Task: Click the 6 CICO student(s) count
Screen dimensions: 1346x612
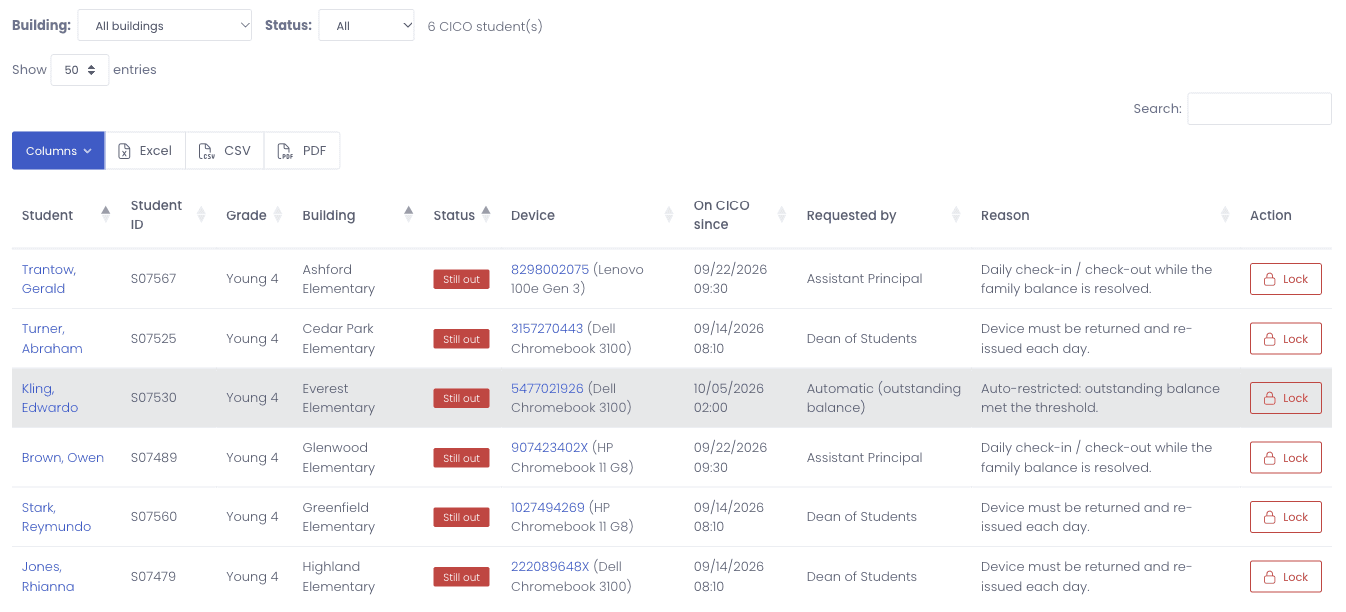Action: point(485,26)
